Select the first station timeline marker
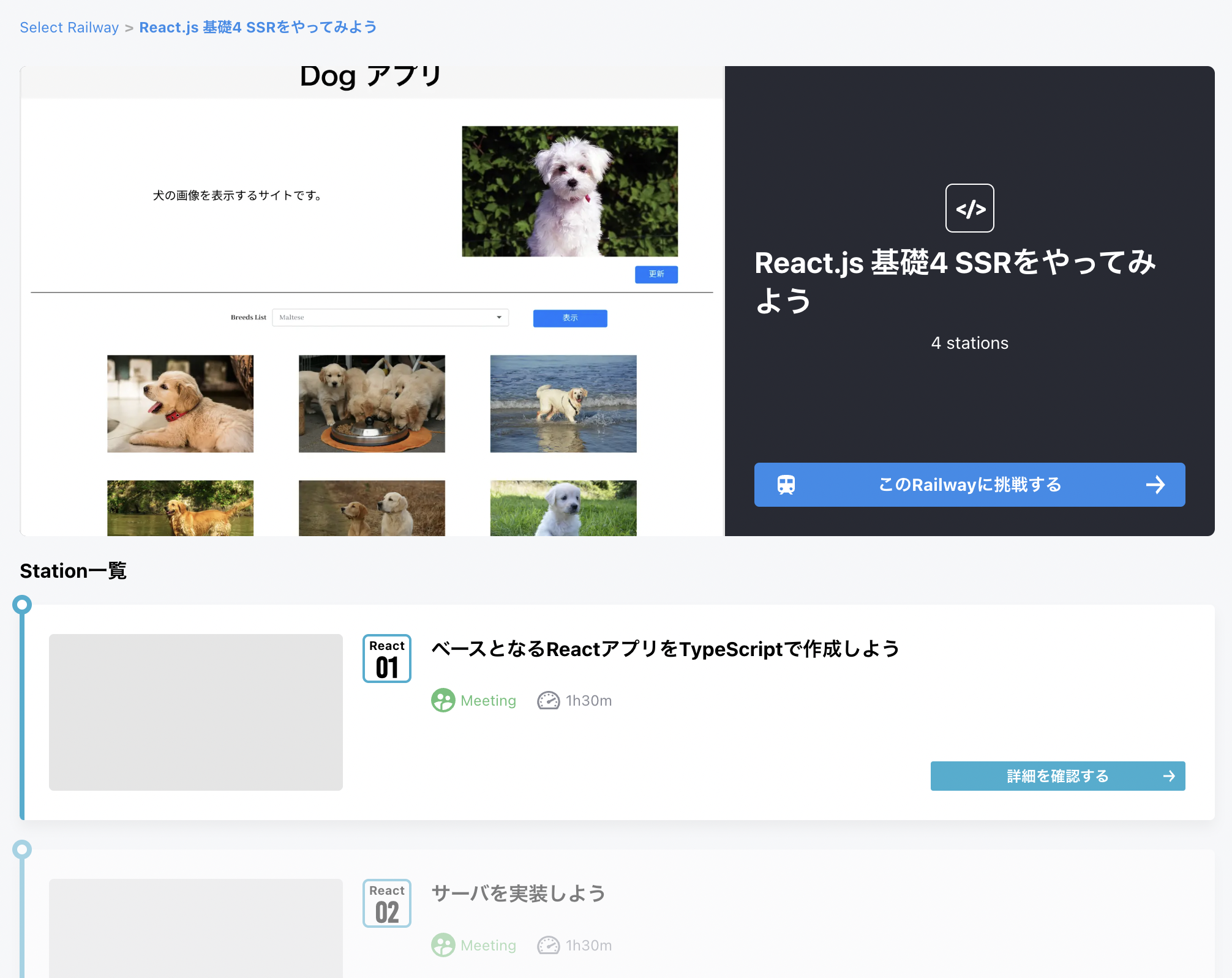Image resolution: width=1232 pixels, height=978 pixels. click(22, 605)
